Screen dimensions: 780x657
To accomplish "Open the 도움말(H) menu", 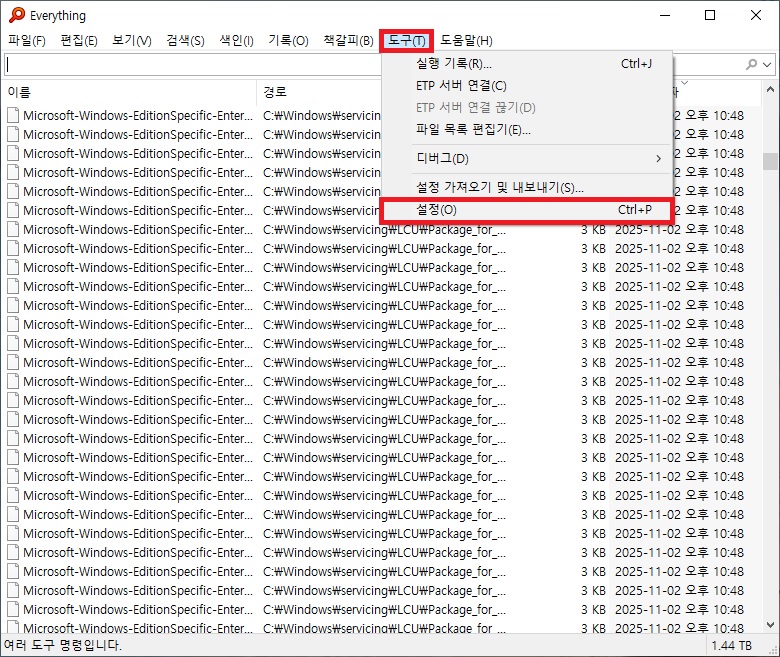I will 466,40.
